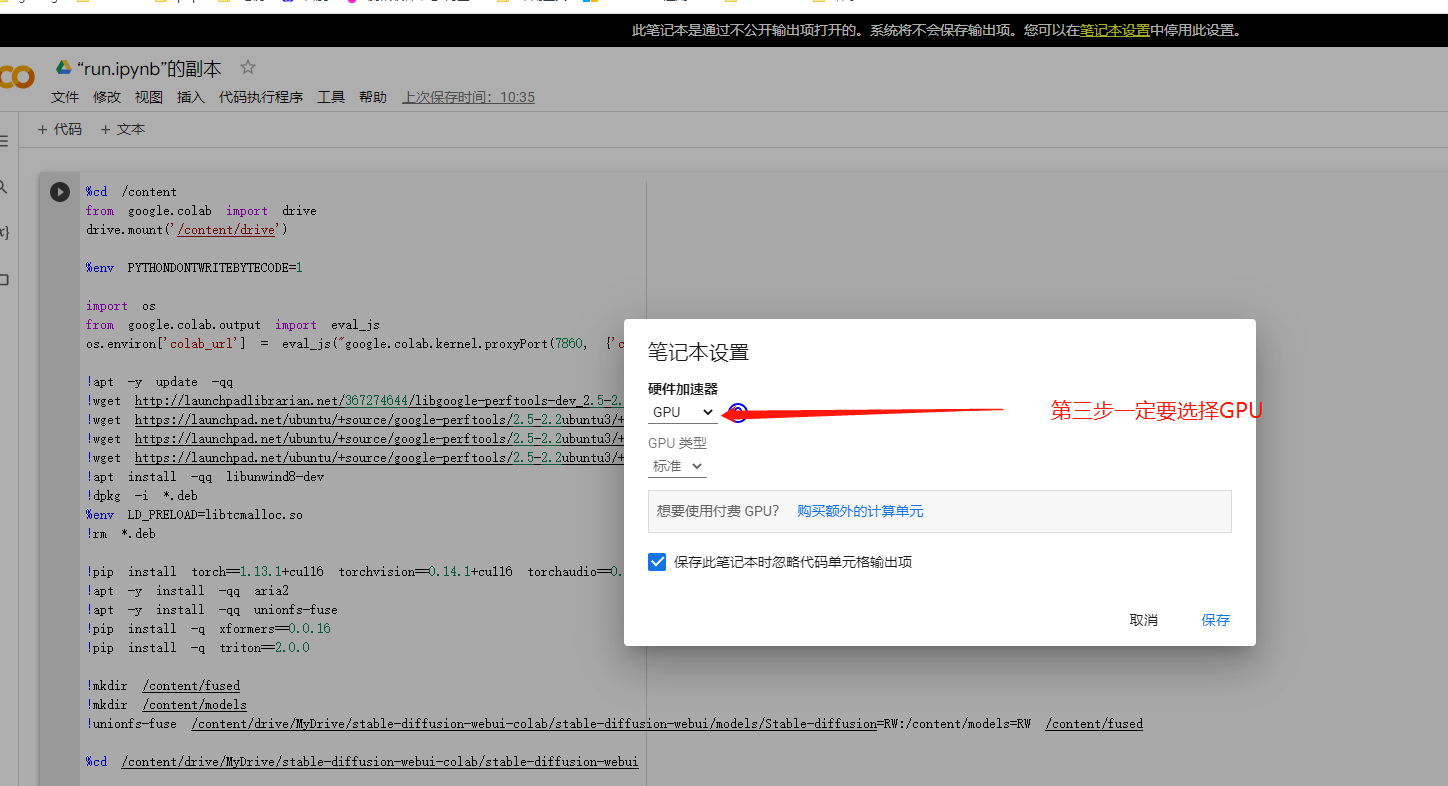Click the !pip install -q xformers==0.0.16 line

pyautogui.click(x=208, y=629)
